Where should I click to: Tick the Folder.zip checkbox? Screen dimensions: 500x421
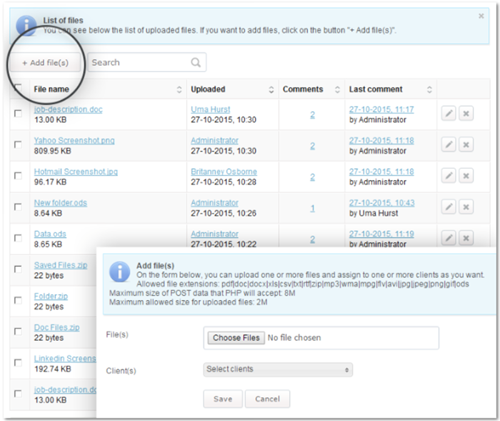tap(18, 300)
